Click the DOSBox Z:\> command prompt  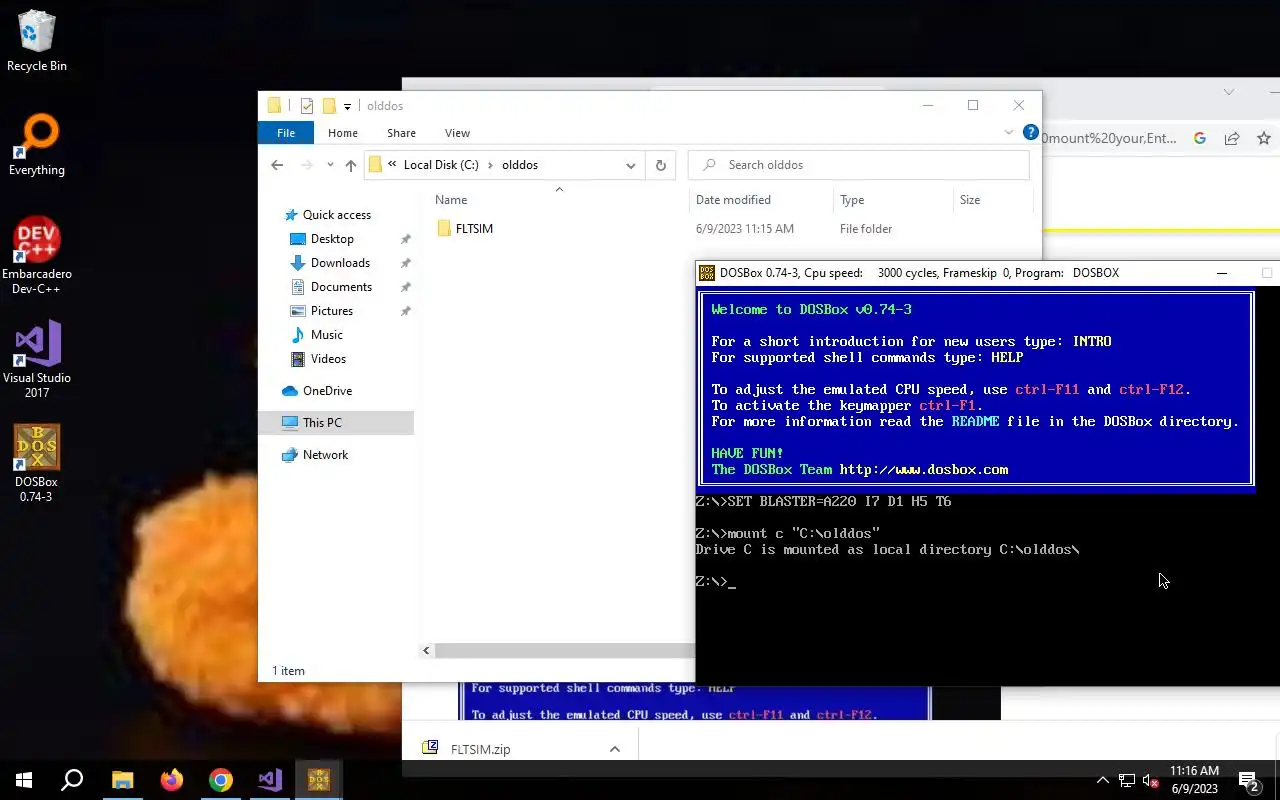coord(715,582)
